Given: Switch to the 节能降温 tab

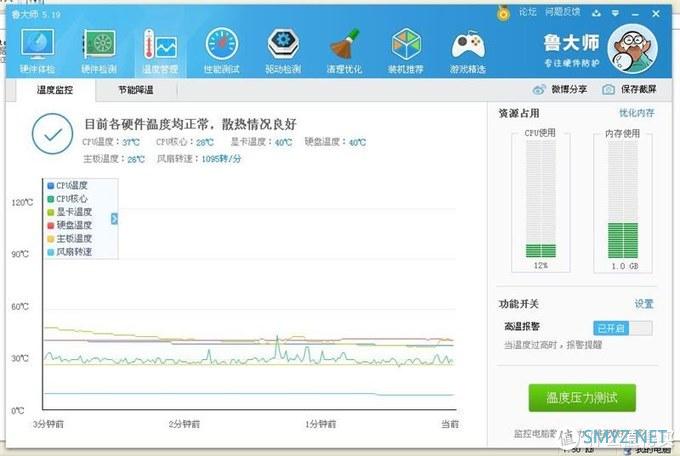Looking at the screenshot, I should (x=136, y=90).
